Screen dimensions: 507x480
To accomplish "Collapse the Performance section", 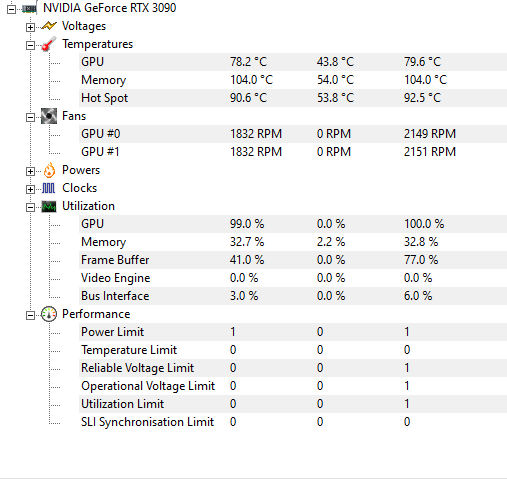I will tap(30, 315).
